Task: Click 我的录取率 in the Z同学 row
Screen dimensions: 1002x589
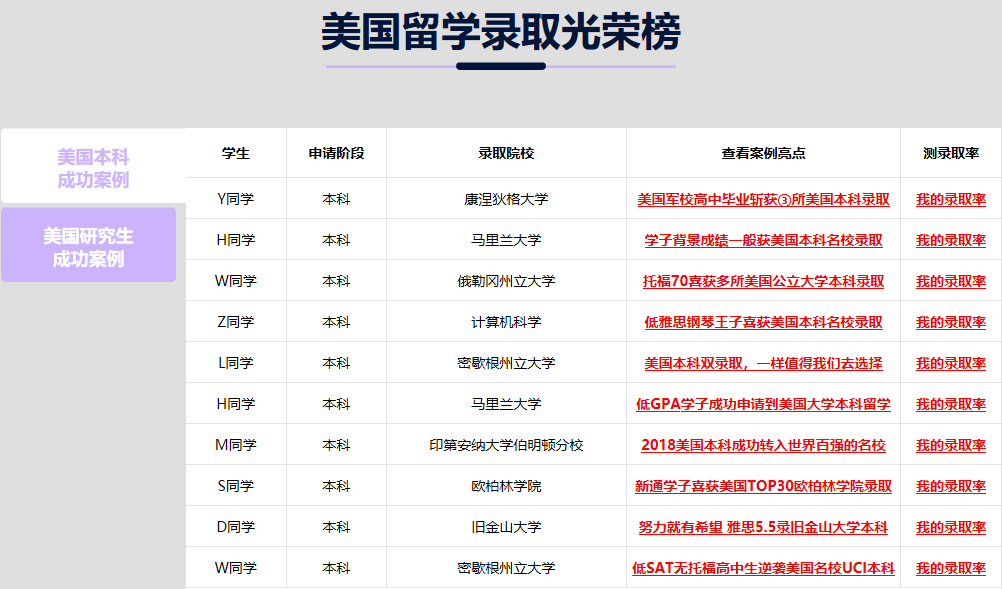Action: coord(950,322)
